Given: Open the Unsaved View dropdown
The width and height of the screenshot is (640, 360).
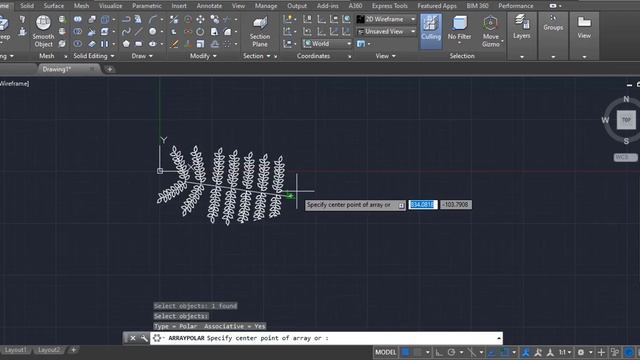Looking at the screenshot, I should pos(386,31).
